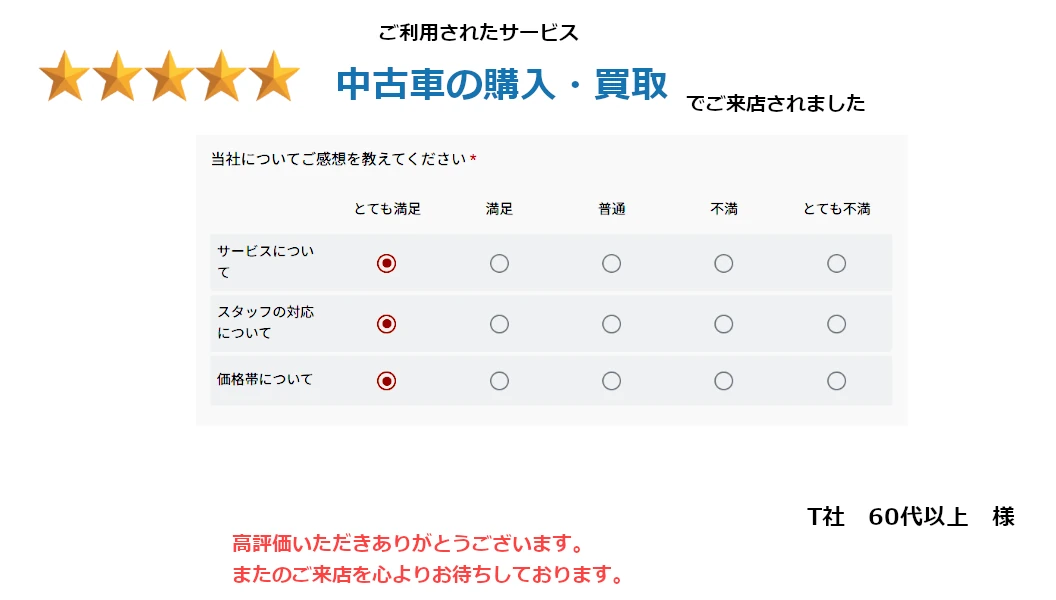Click the first gold star
The image size is (1056, 600).
(x=65, y=77)
